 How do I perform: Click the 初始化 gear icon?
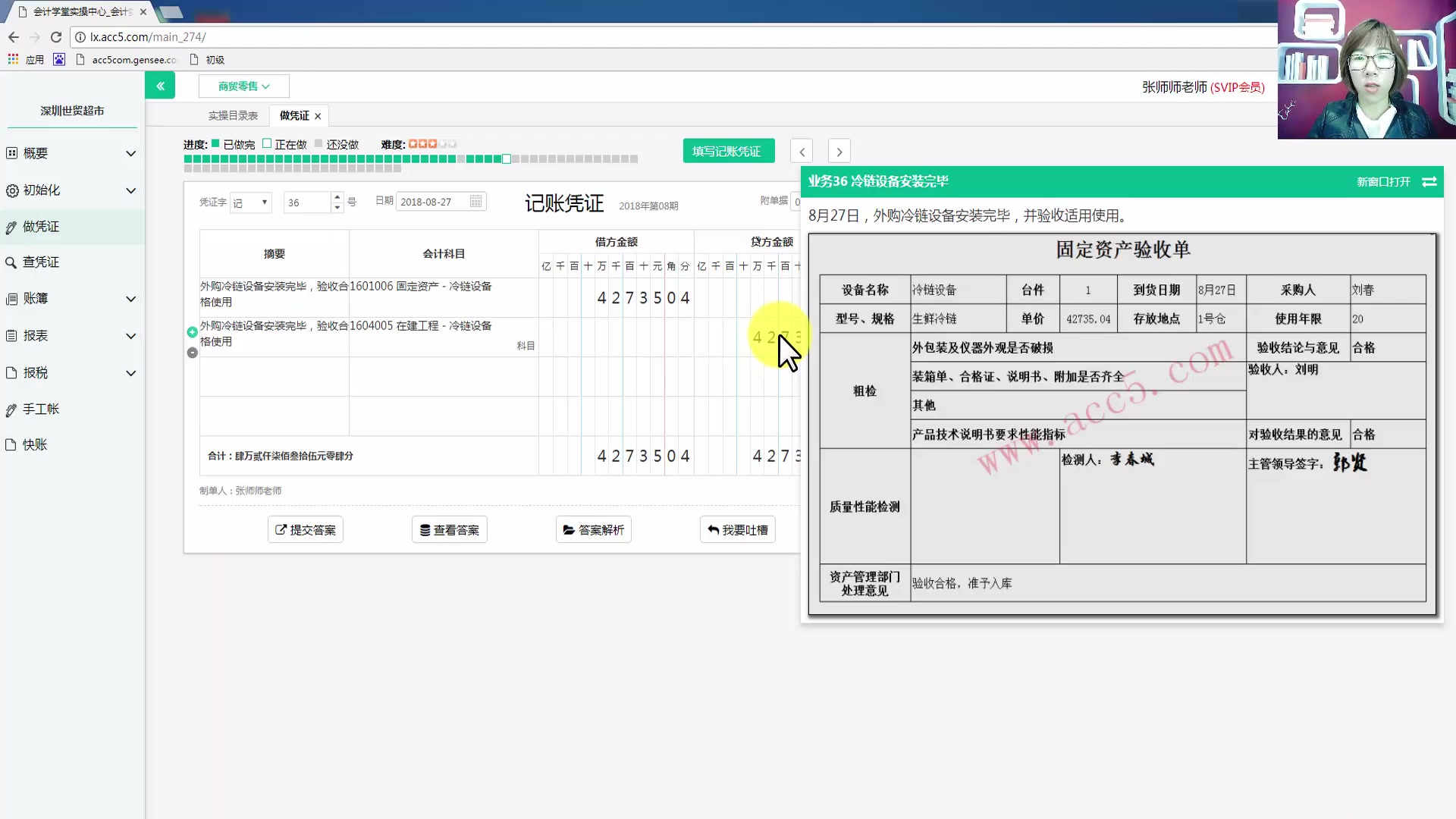coord(11,190)
